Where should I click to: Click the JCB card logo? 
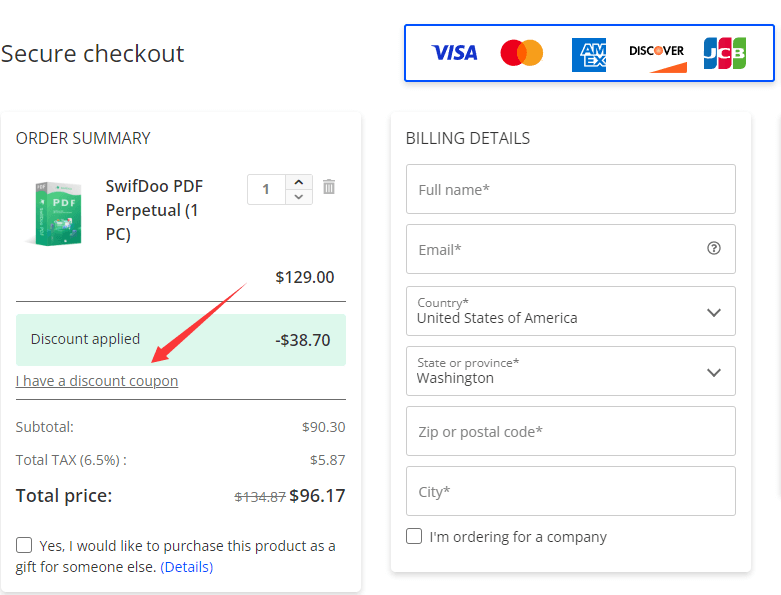click(724, 53)
